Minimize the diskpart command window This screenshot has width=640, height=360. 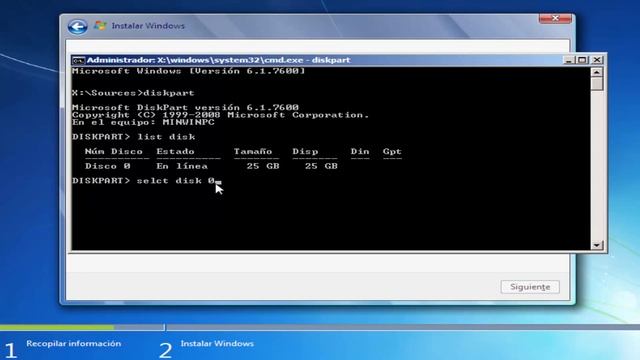click(x=569, y=60)
